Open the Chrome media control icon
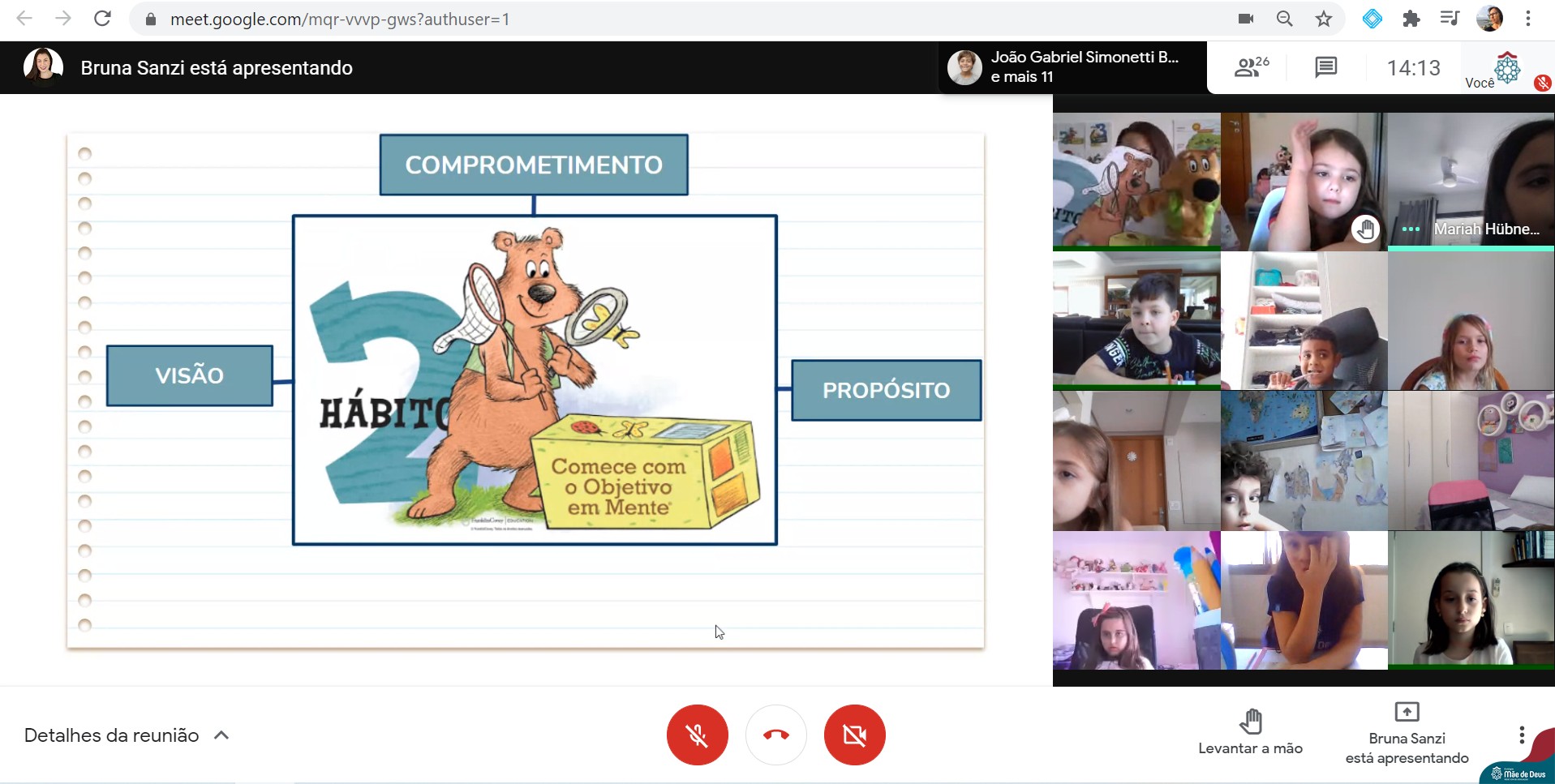The width and height of the screenshot is (1555, 784). tap(1450, 19)
